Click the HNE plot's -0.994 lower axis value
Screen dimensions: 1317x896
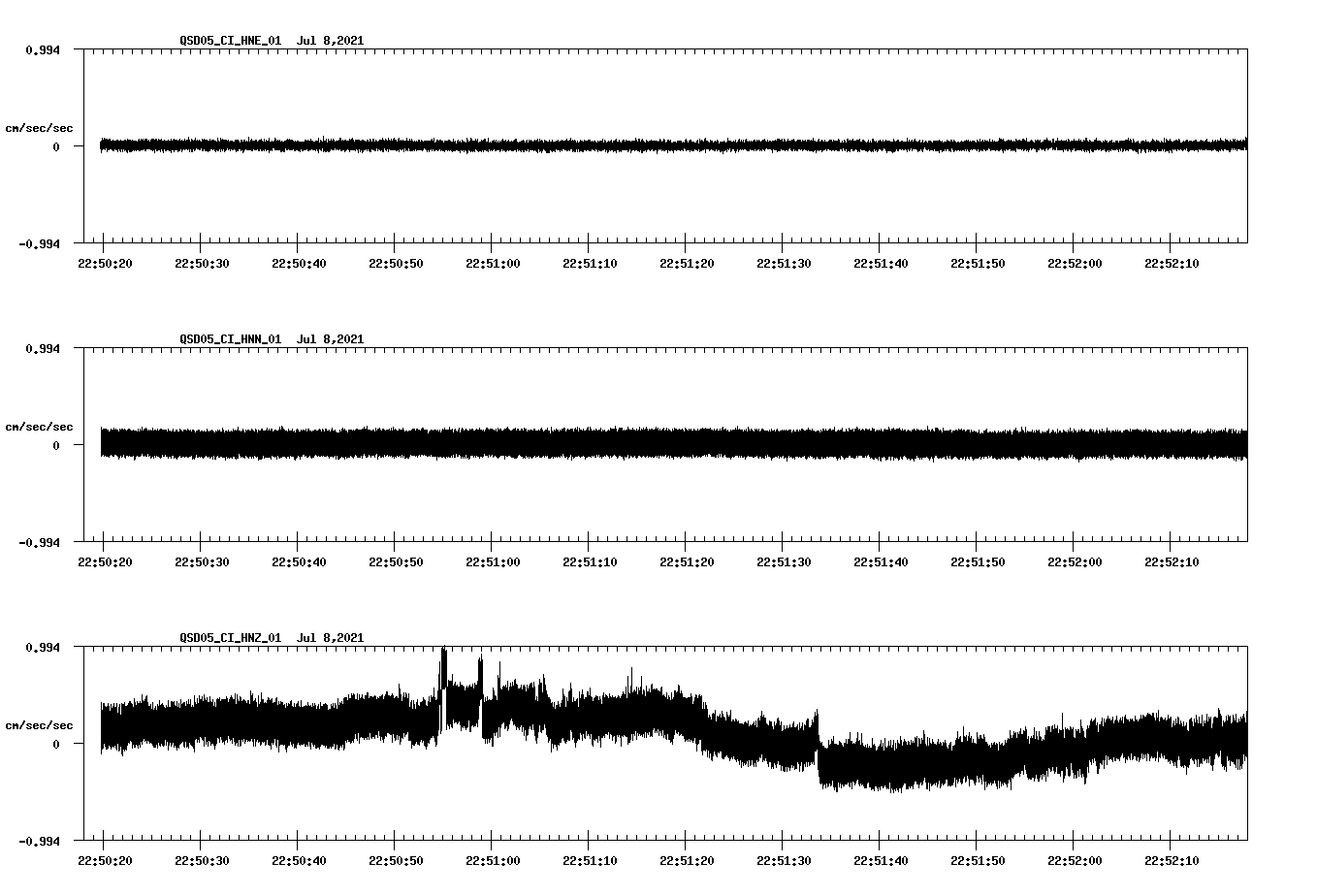(39, 243)
